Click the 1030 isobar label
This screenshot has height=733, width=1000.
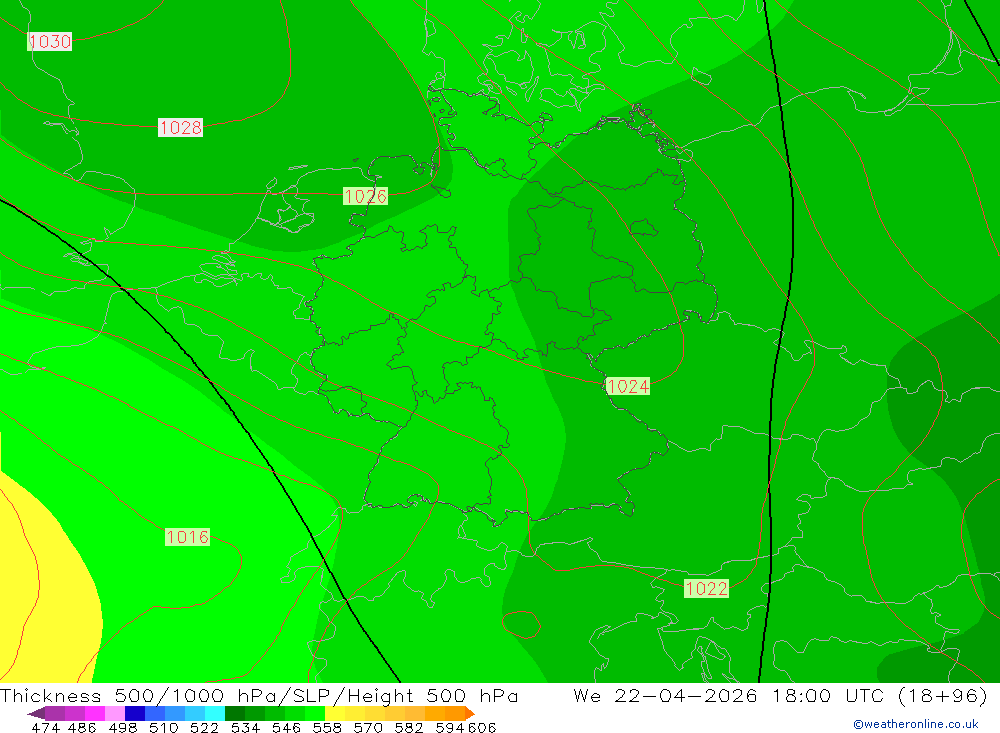pos(50,41)
